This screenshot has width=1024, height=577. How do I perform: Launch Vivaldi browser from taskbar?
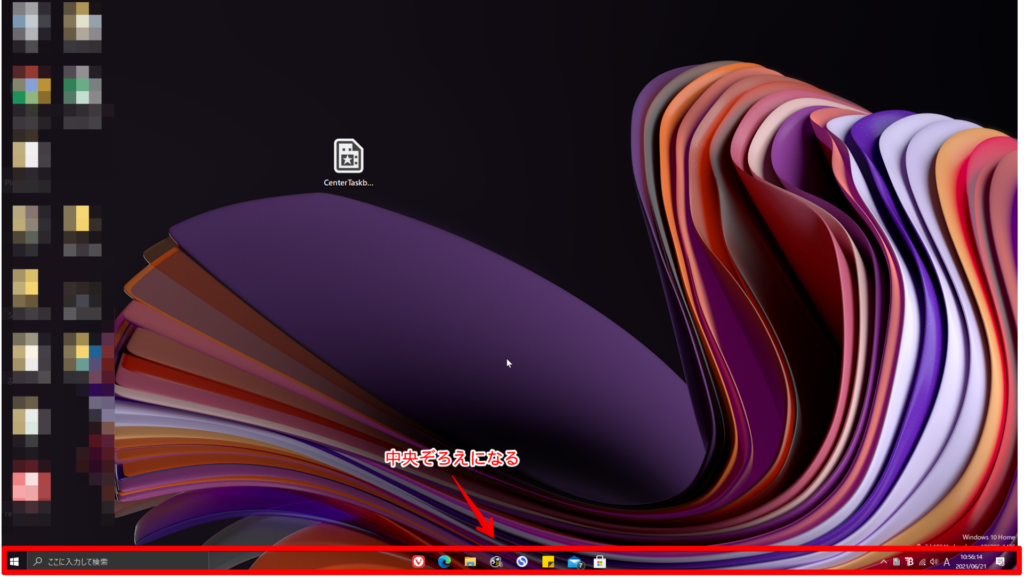[x=419, y=561]
